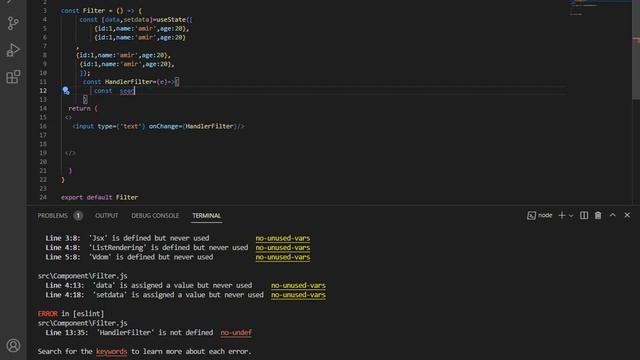
Task: Click the red 'ERROR' text in terminal
Action: click(x=48, y=313)
